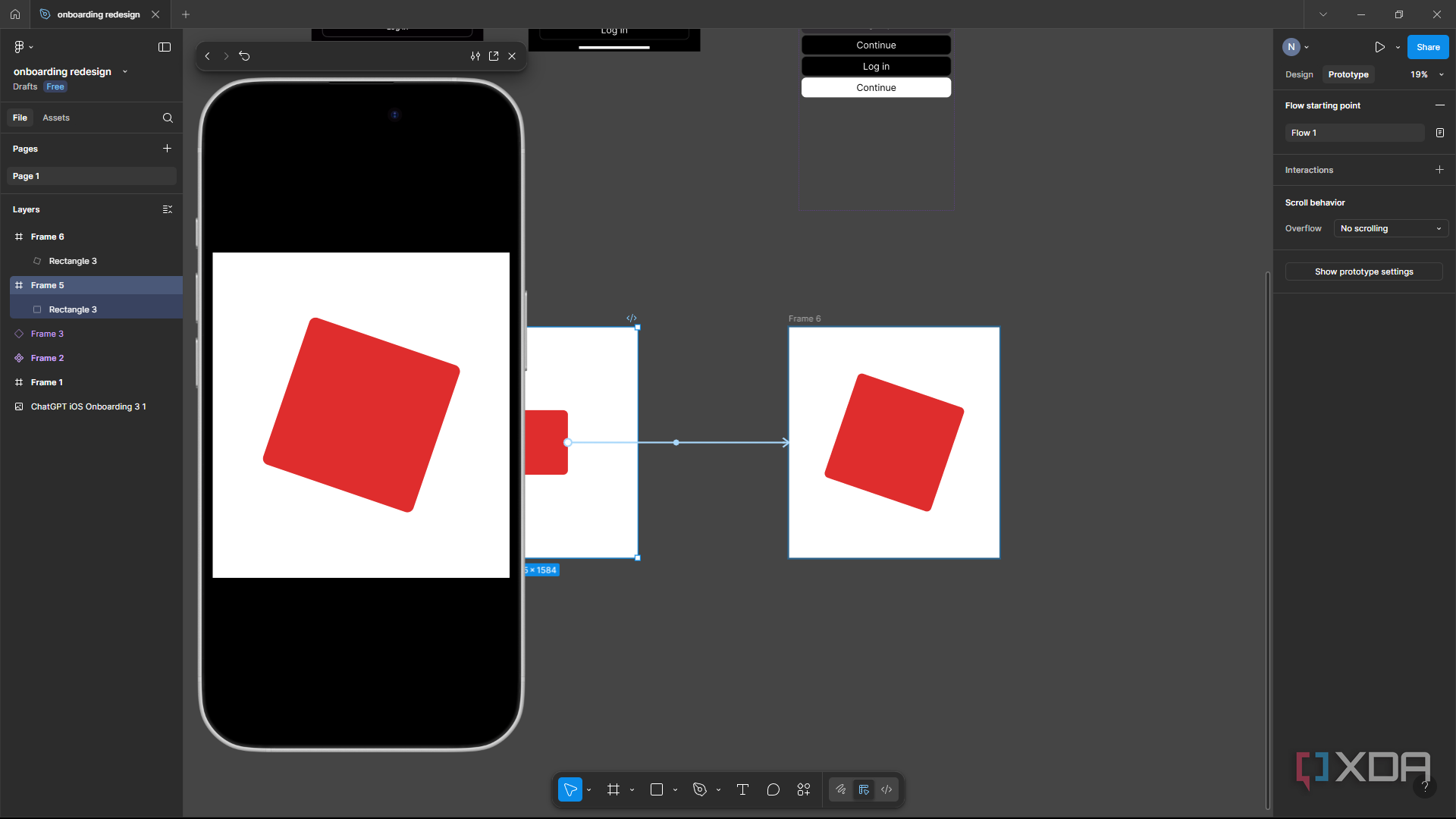Restart the prototype preview
Screen dimensions: 1456x819
click(x=244, y=56)
